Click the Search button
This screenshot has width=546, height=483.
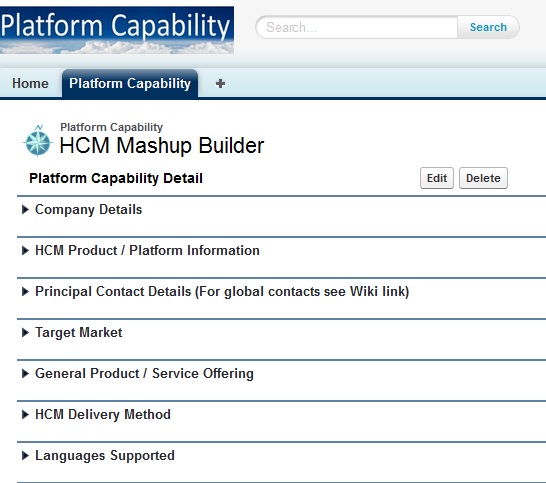coord(488,27)
